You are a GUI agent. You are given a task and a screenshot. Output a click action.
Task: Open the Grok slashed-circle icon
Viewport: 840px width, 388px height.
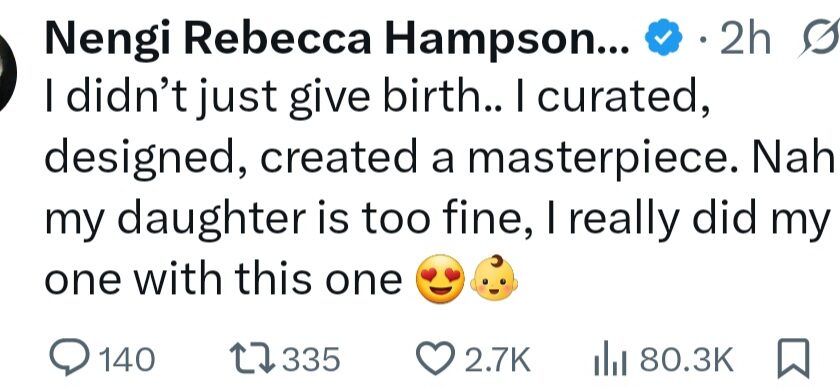point(819,40)
